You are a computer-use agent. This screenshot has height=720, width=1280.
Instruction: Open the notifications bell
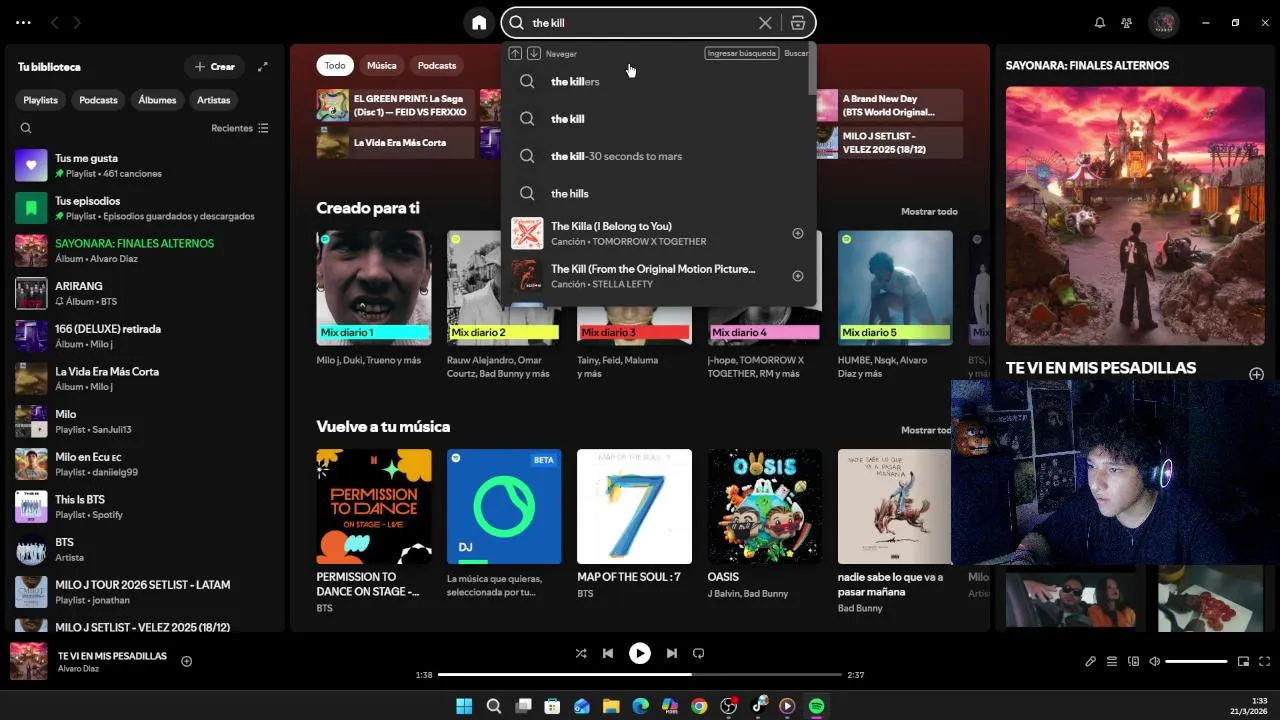click(x=1100, y=23)
